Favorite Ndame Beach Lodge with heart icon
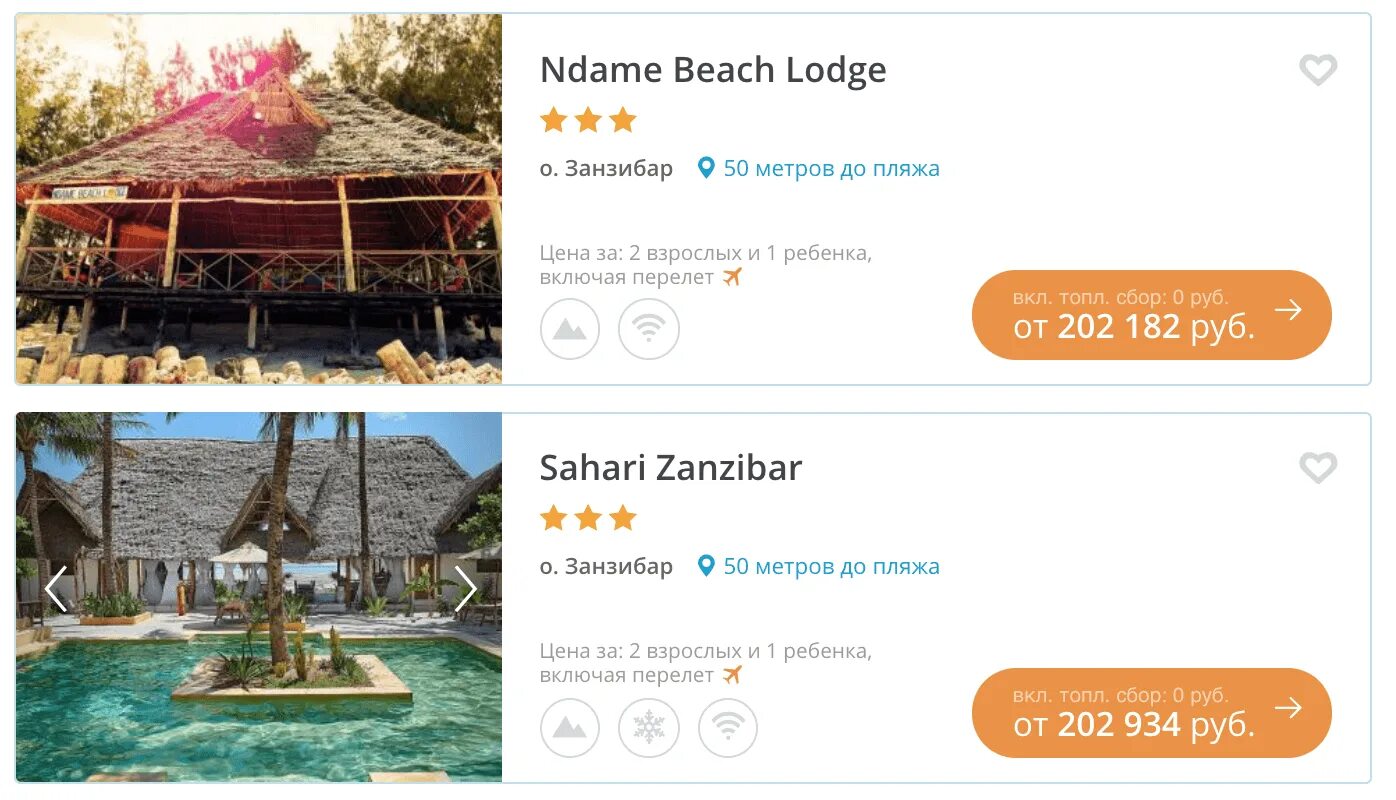 (x=1317, y=70)
